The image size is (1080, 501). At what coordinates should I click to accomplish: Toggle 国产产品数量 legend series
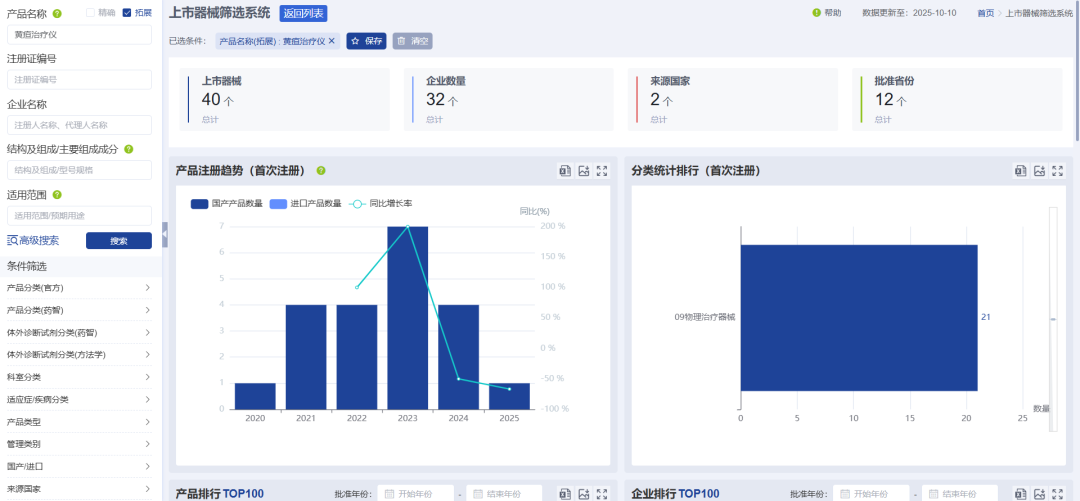(227, 203)
